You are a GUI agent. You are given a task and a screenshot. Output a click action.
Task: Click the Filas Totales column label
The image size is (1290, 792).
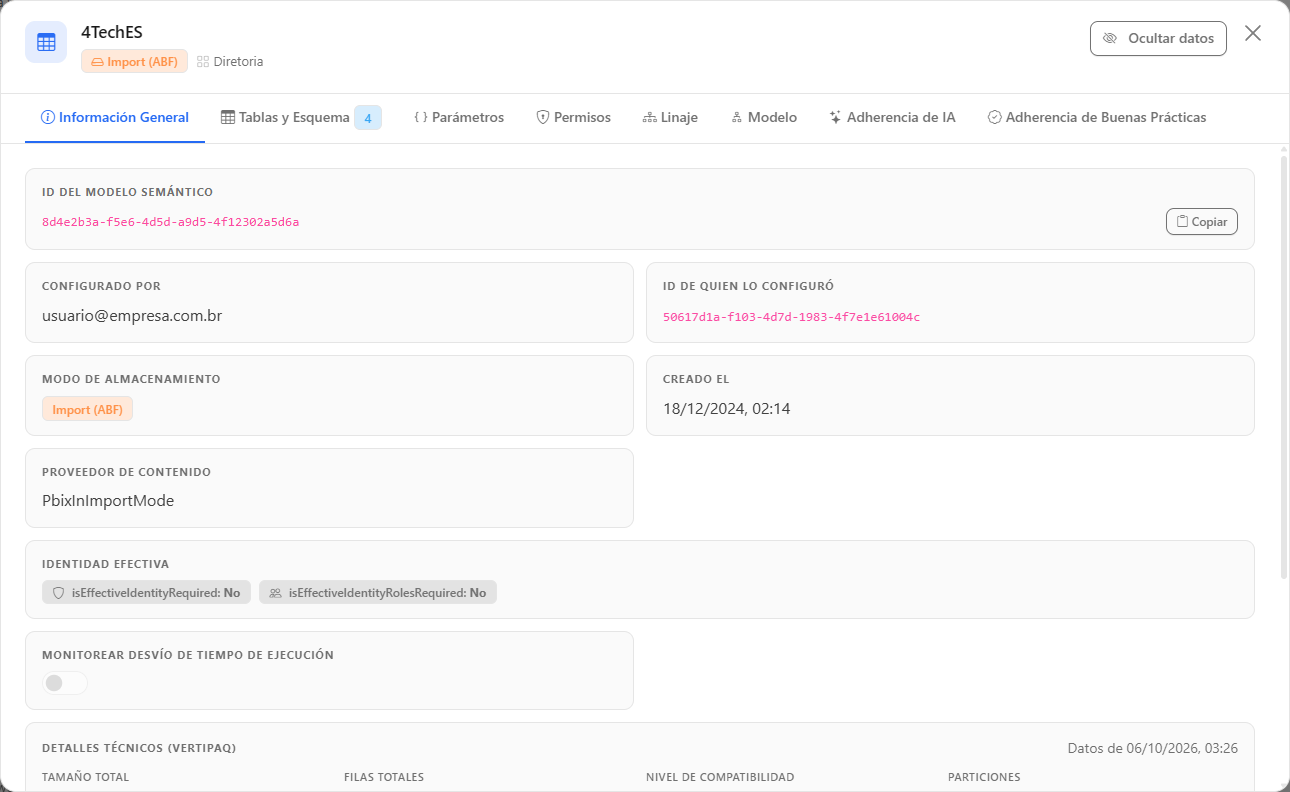384,777
